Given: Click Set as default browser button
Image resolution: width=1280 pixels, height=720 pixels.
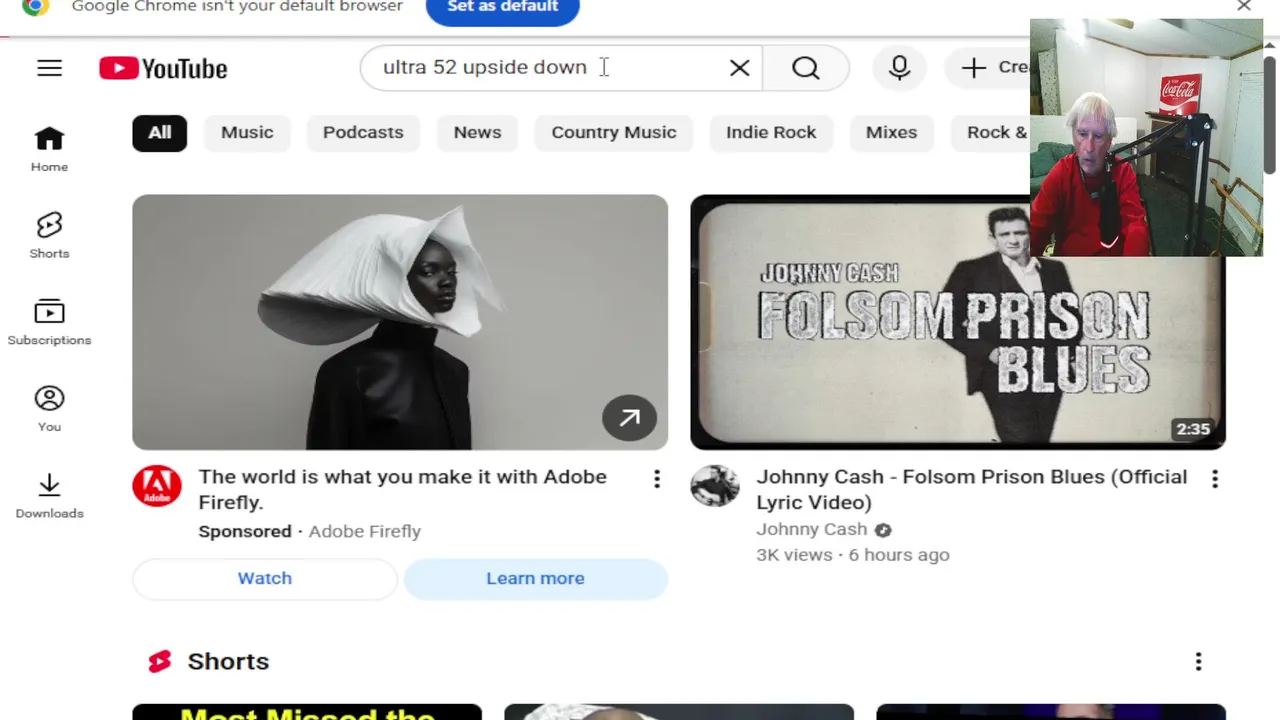Looking at the screenshot, I should pyautogui.click(x=503, y=8).
